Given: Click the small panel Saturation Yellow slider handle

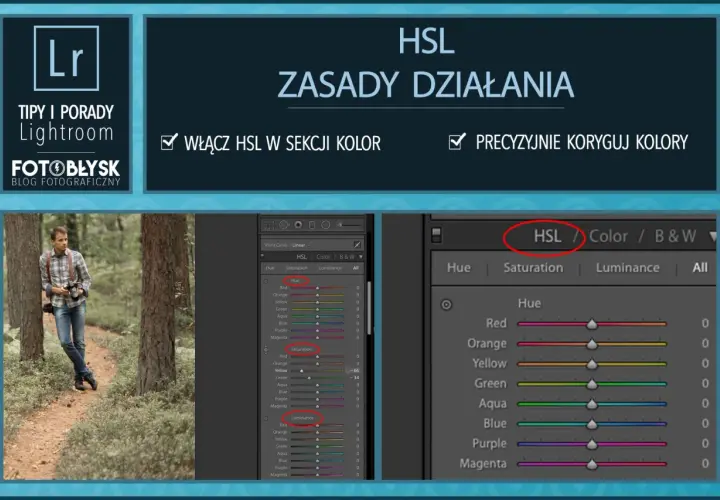Looking at the screenshot, I should tap(301, 371).
